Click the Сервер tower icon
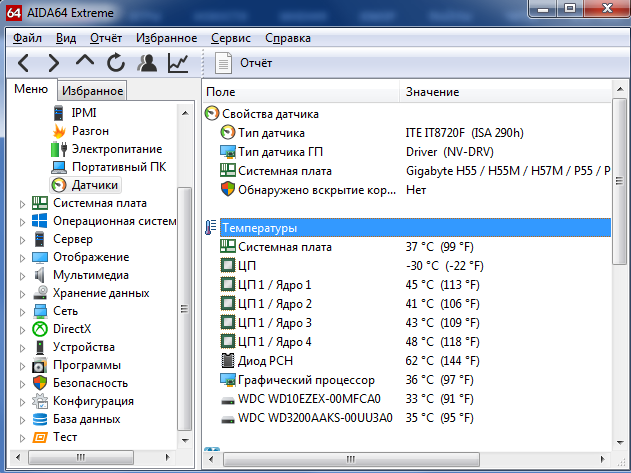Viewport: 631px width, 473px height. (39, 239)
